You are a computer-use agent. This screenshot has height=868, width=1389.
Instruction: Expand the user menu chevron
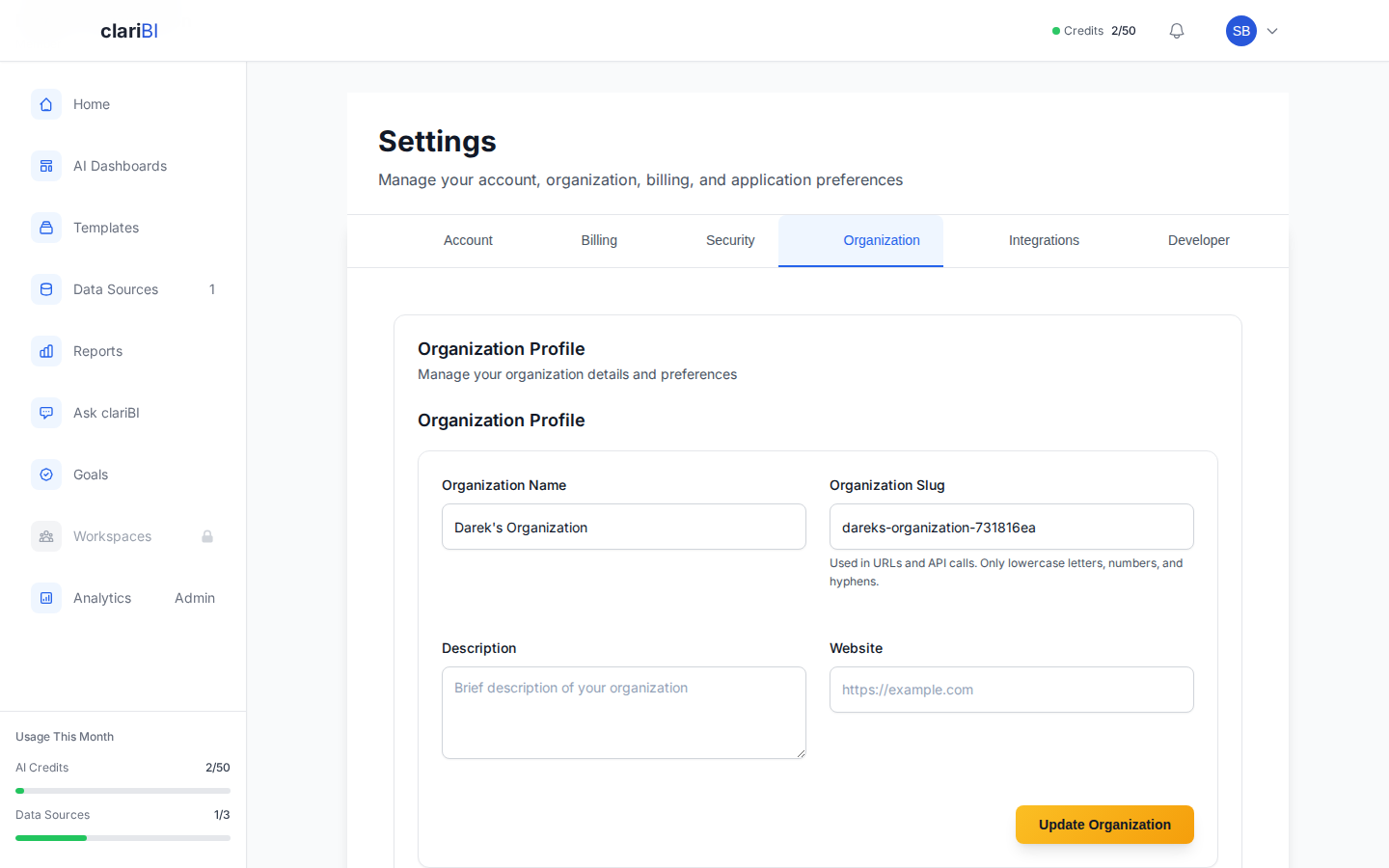(x=1272, y=31)
